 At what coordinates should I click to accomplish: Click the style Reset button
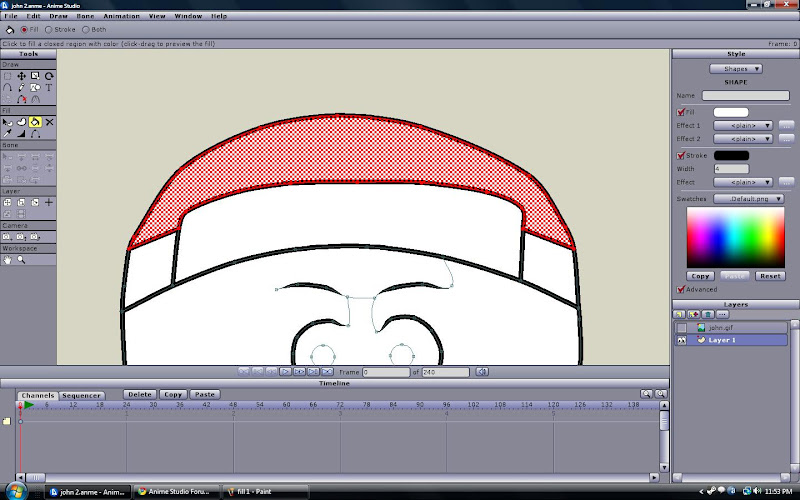pos(770,276)
